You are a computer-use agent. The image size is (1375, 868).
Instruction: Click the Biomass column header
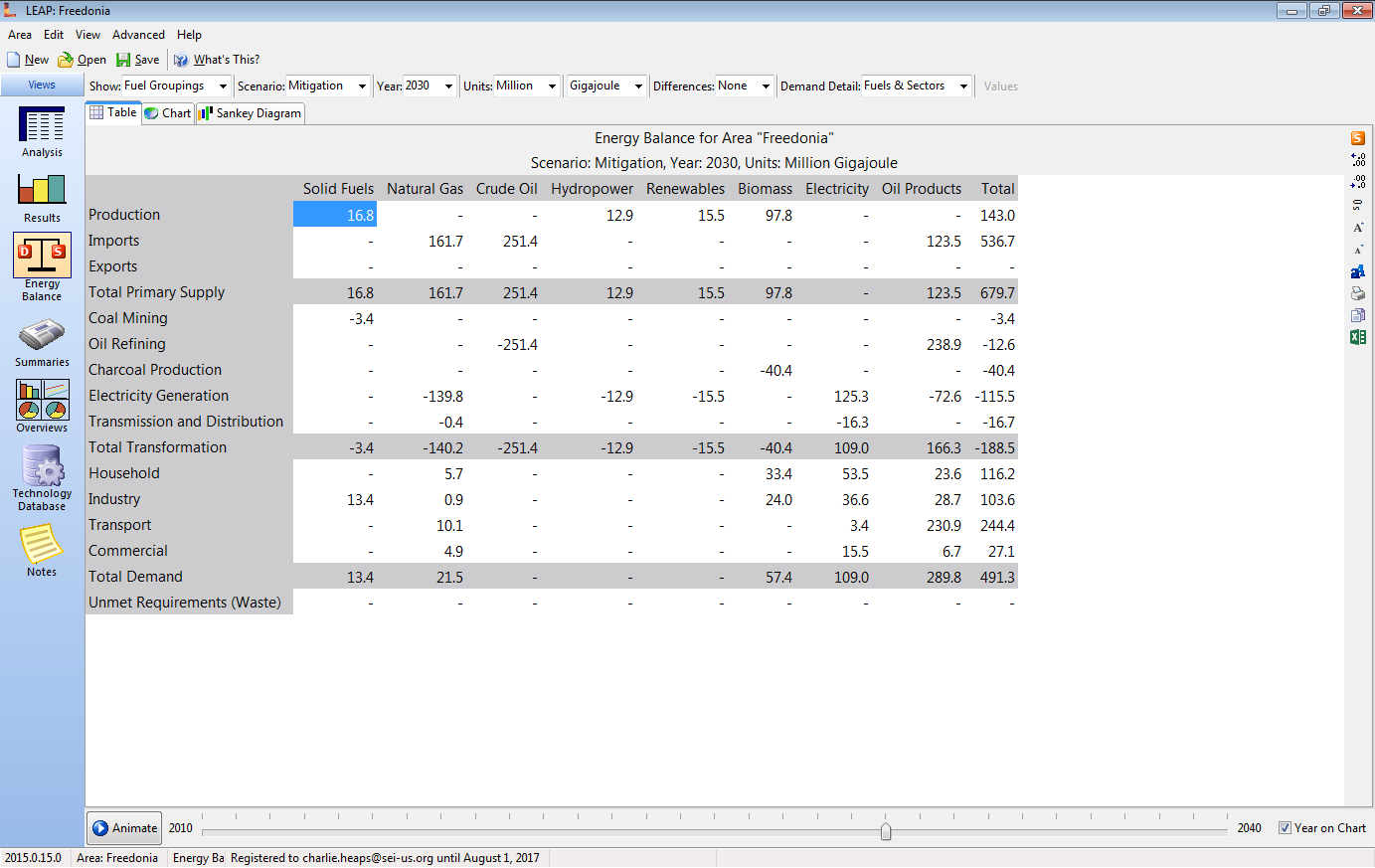(765, 189)
